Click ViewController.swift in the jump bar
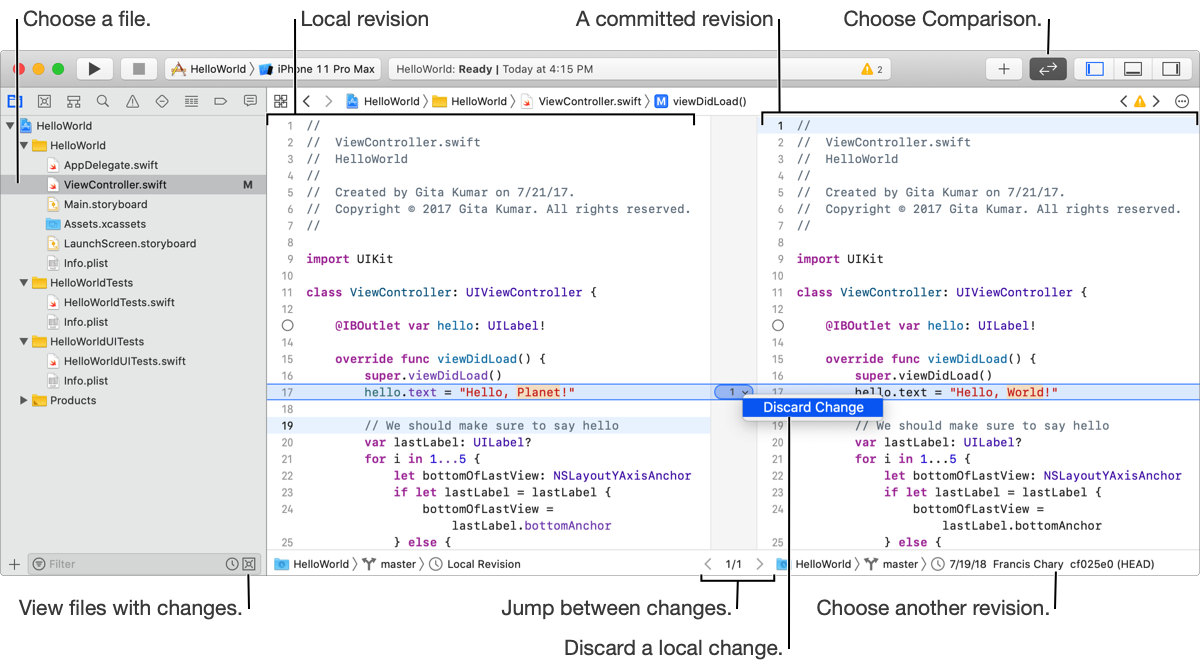1202x666 pixels. pos(581,101)
